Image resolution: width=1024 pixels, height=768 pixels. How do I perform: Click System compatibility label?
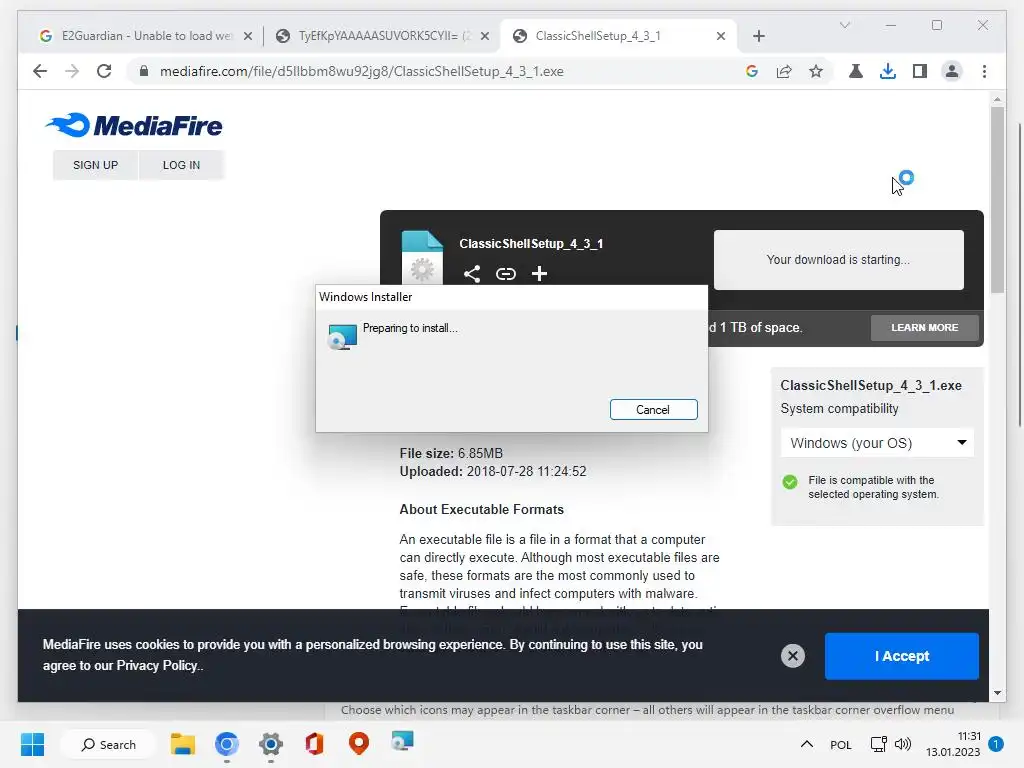point(839,409)
